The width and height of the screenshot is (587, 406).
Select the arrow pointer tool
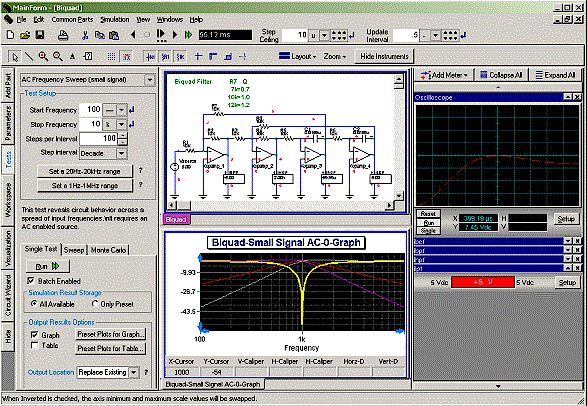tap(15, 57)
